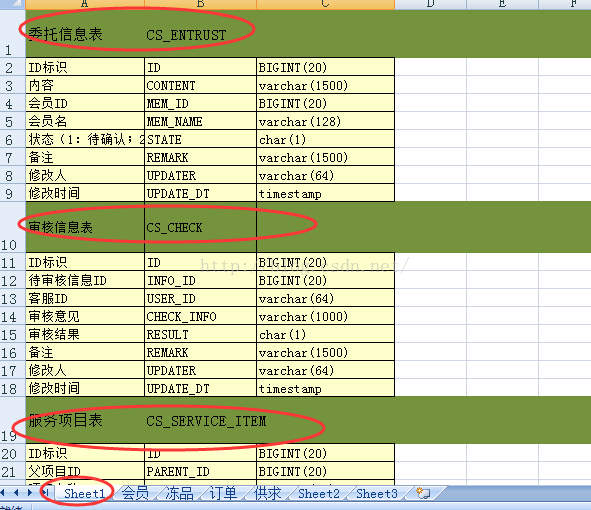Click the 会员名 cell
This screenshot has width=591, height=510.
[x=85, y=121]
